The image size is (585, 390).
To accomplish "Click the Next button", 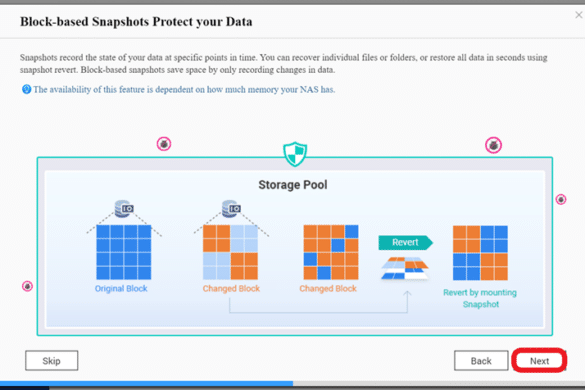I will 539,361.
